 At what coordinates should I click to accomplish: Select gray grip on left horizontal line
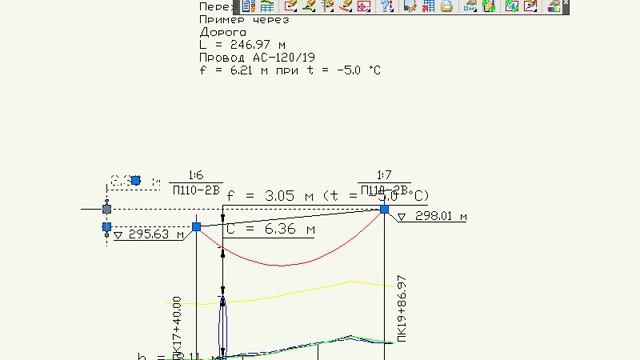[x=107, y=209]
